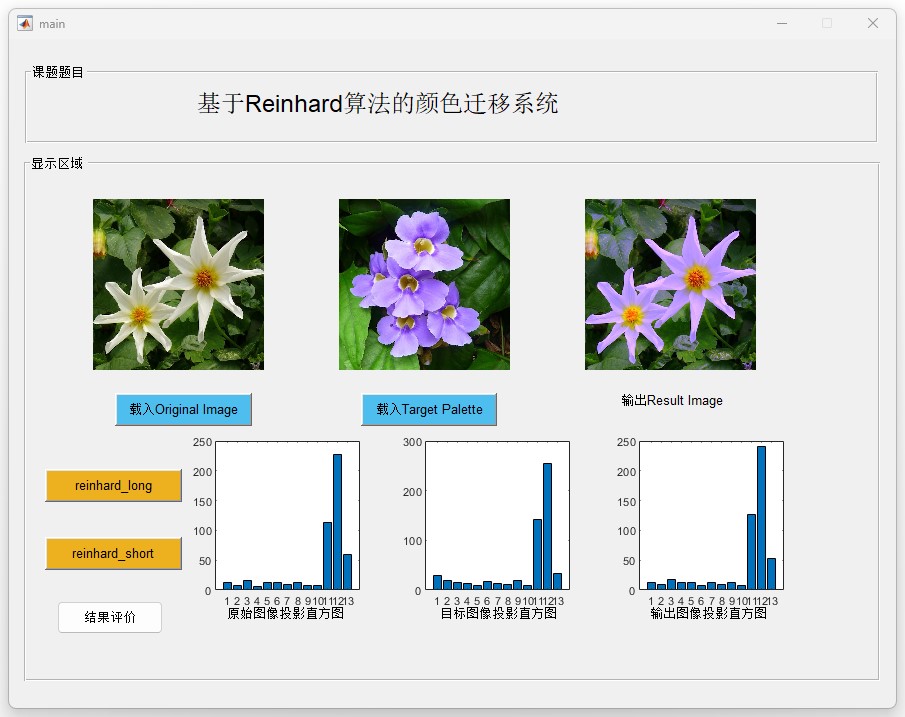Image resolution: width=905 pixels, height=717 pixels.
Task: Click the 显示区域 panel label
Action: point(57,163)
